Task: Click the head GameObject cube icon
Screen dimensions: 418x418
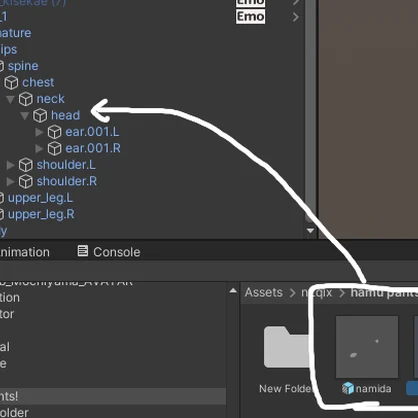Action: click(x=40, y=115)
